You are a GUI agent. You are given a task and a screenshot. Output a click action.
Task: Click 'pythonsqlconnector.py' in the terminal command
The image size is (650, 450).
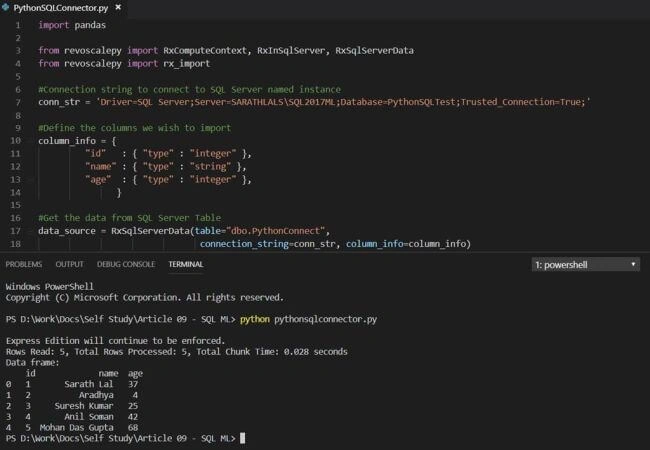325,319
